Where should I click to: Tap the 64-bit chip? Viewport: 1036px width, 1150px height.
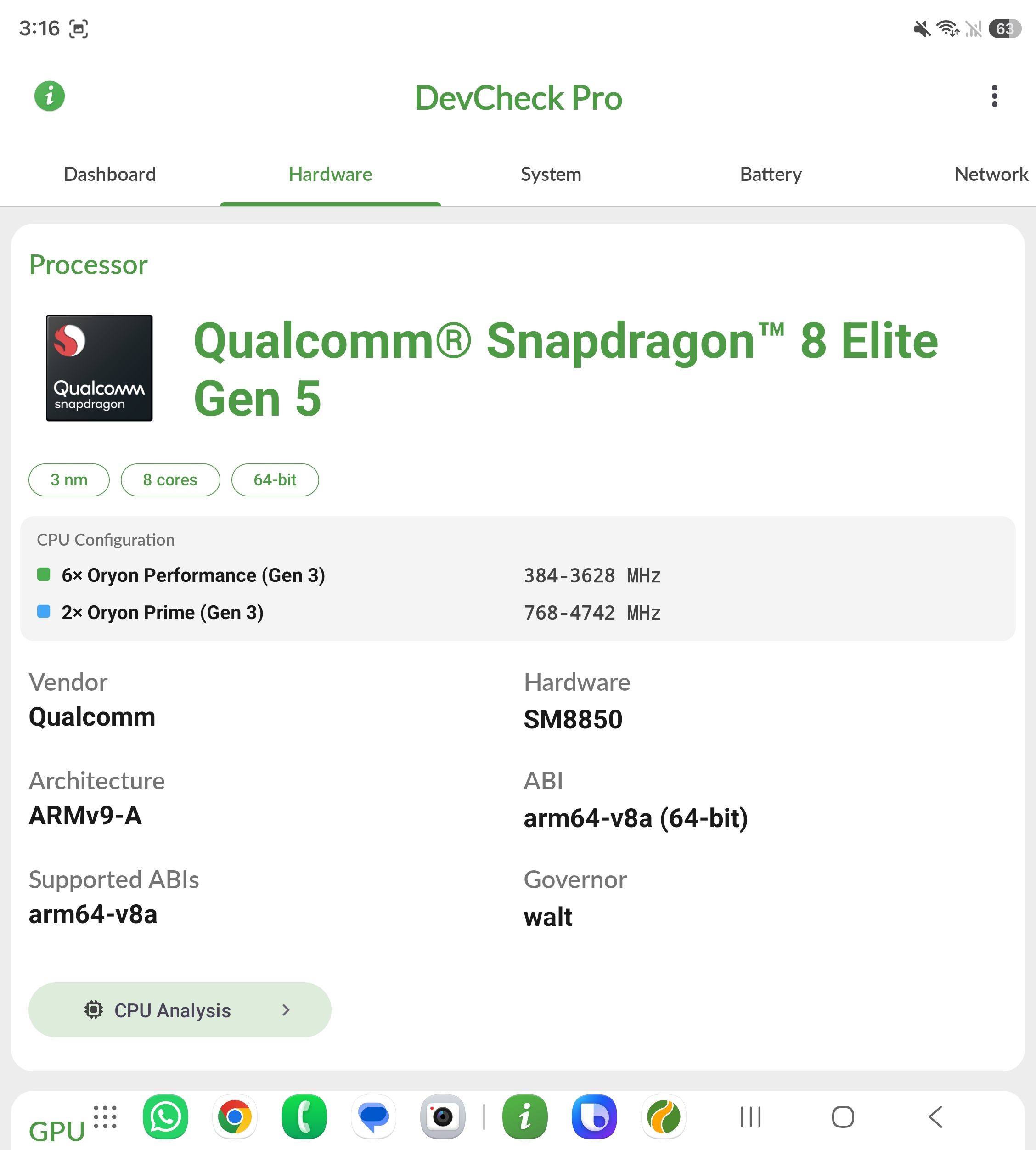(275, 480)
